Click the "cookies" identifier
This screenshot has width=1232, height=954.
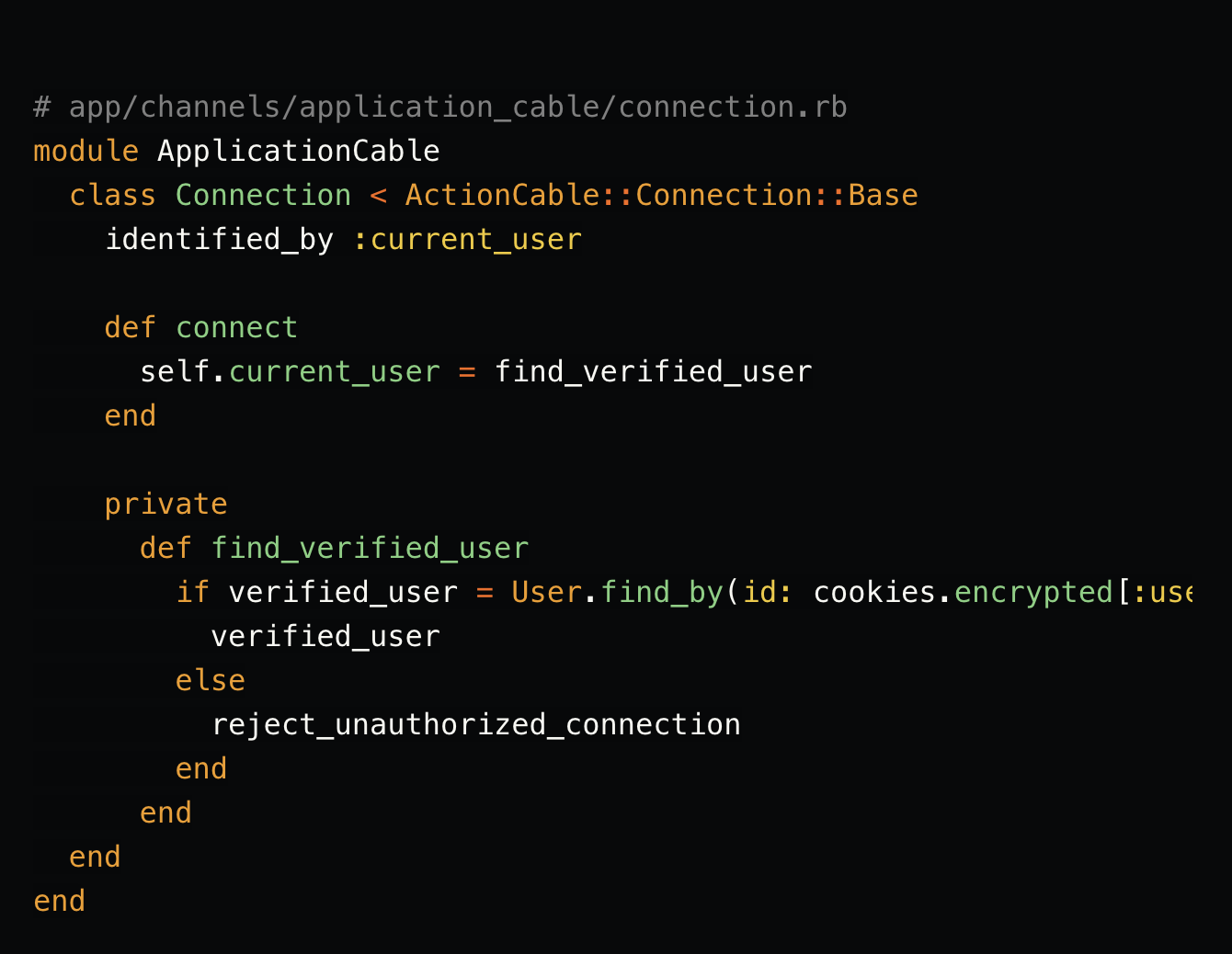tap(873, 592)
